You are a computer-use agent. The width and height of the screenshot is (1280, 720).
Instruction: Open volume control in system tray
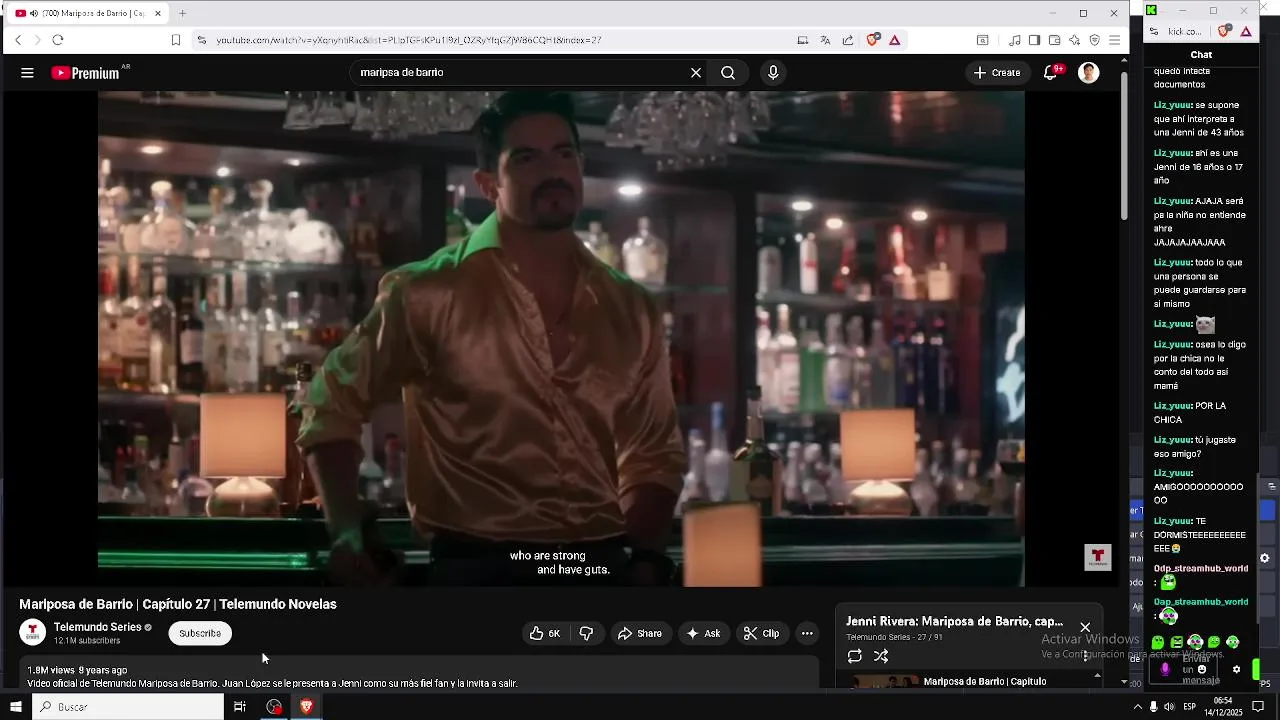pyautogui.click(x=1169, y=707)
